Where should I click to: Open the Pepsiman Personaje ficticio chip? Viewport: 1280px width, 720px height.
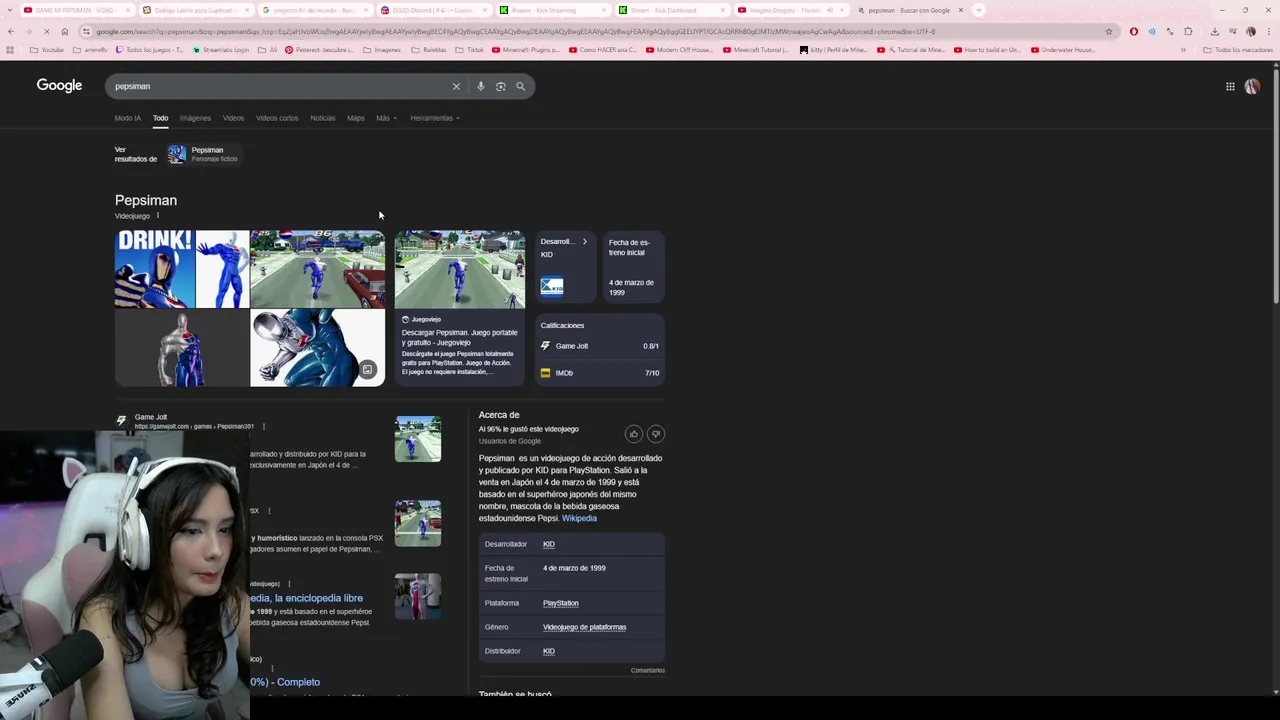pos(203,154)
